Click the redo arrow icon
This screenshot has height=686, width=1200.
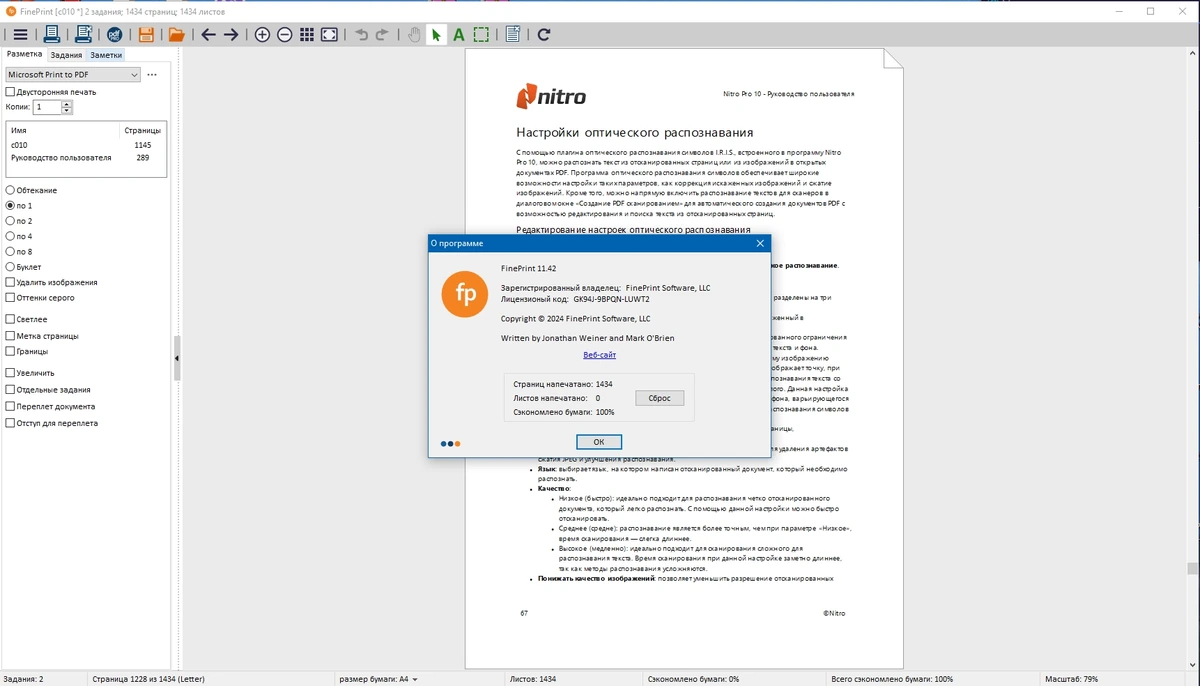click(382, 35)
